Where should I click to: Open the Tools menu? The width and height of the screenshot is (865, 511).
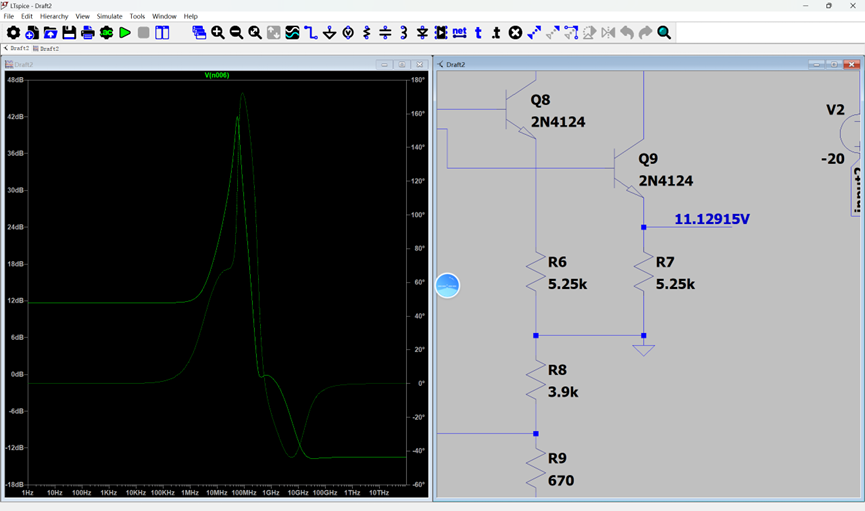coord(137,17)
